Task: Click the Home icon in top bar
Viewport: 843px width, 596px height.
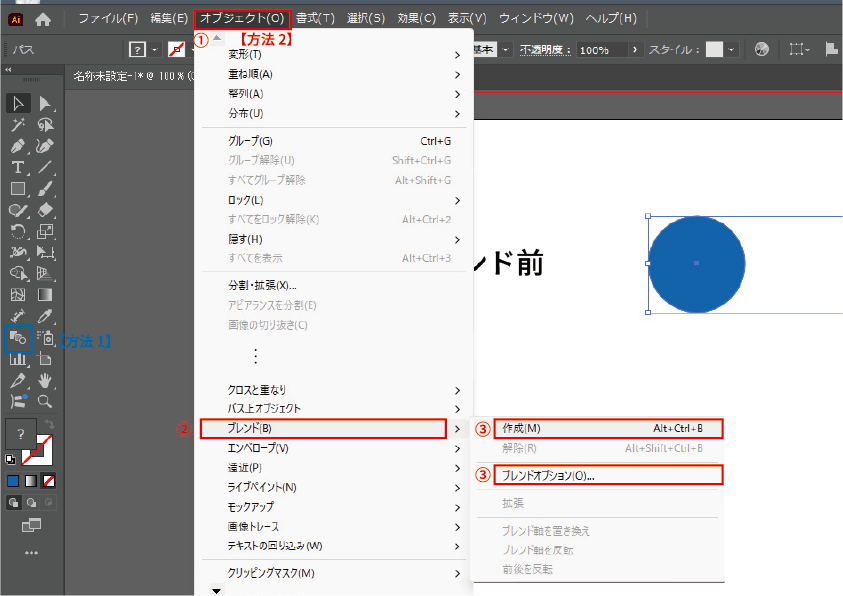Action: [x=43, y=19]
